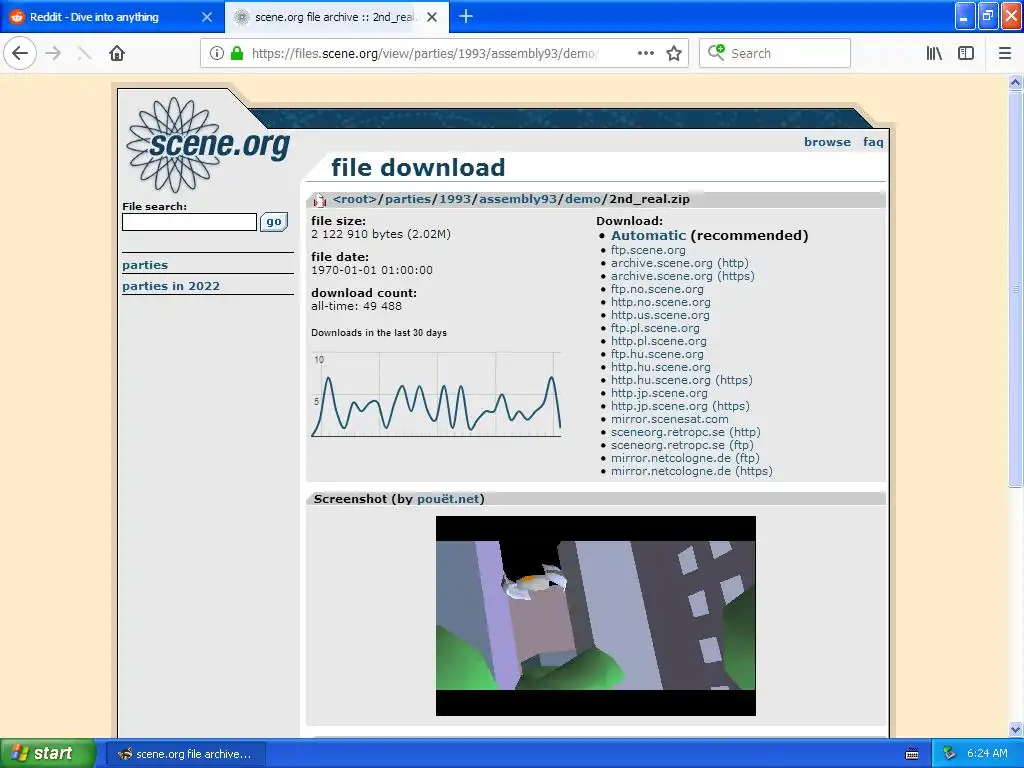The width and height of the screenshot is (1024, 768).
Task: Choose http.hu.scene.org (https) mirror
Action: 681,380
